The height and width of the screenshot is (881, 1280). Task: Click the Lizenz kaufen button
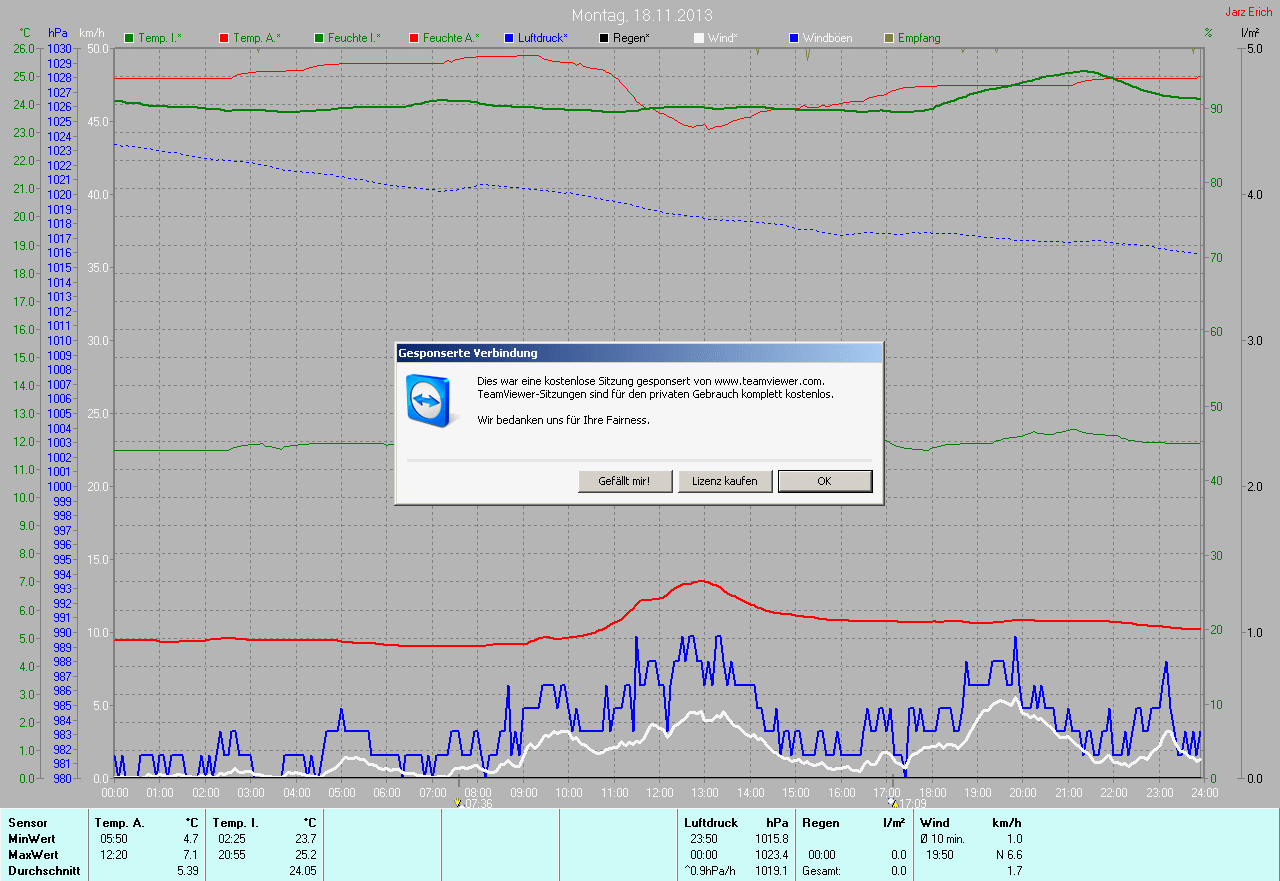coord(724,481)
